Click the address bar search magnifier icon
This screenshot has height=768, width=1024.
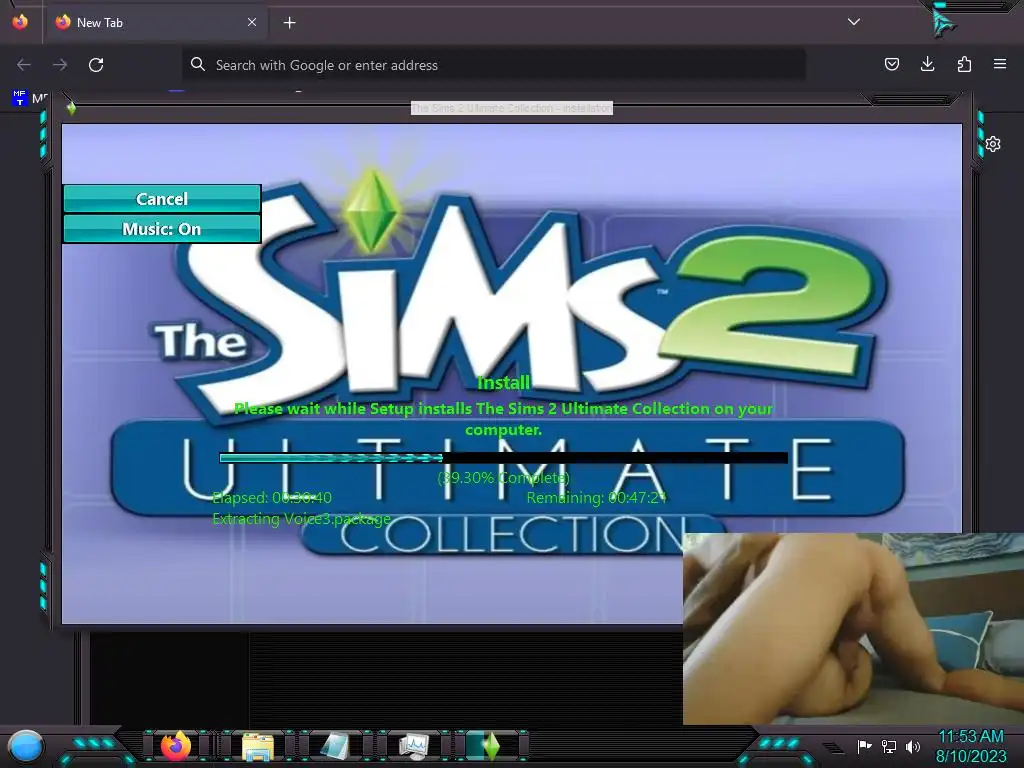pyautogui.click(x=198, y=64)
